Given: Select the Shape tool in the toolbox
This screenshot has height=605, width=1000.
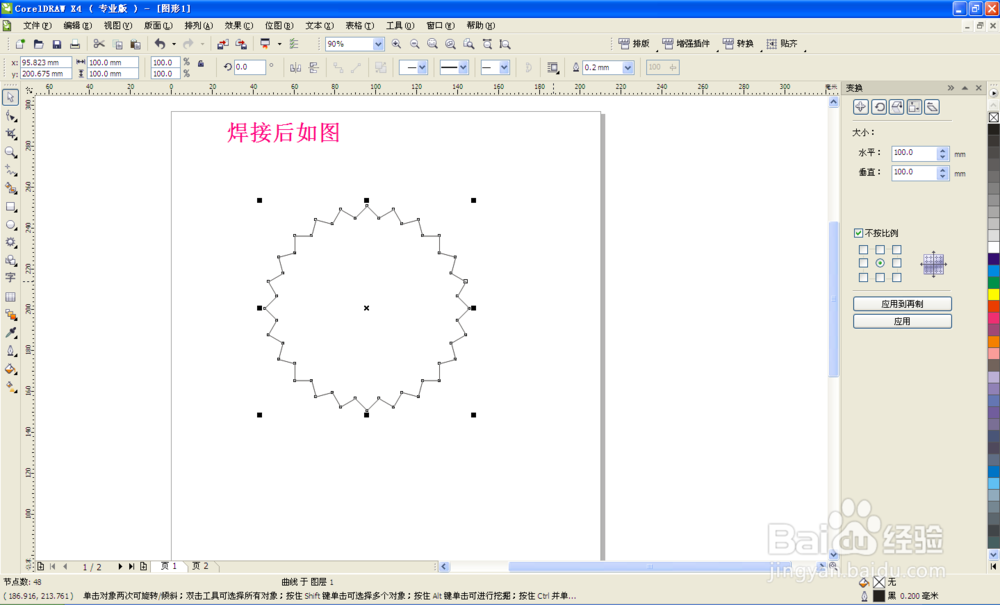Looking at the screenshot, I should click(x=10, y=117).
